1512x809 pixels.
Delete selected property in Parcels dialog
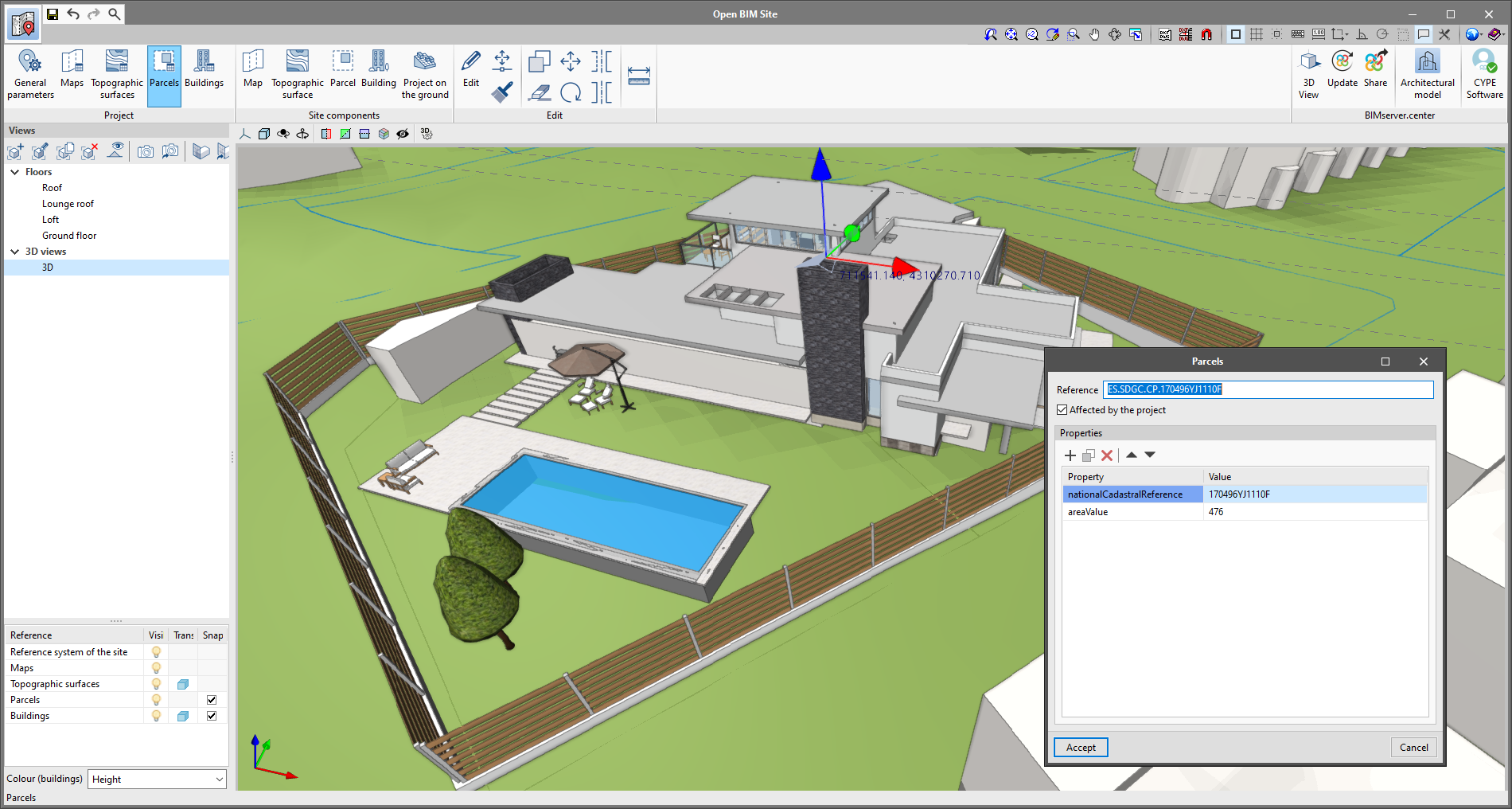pyautogui.click(x=1107, y=455)
